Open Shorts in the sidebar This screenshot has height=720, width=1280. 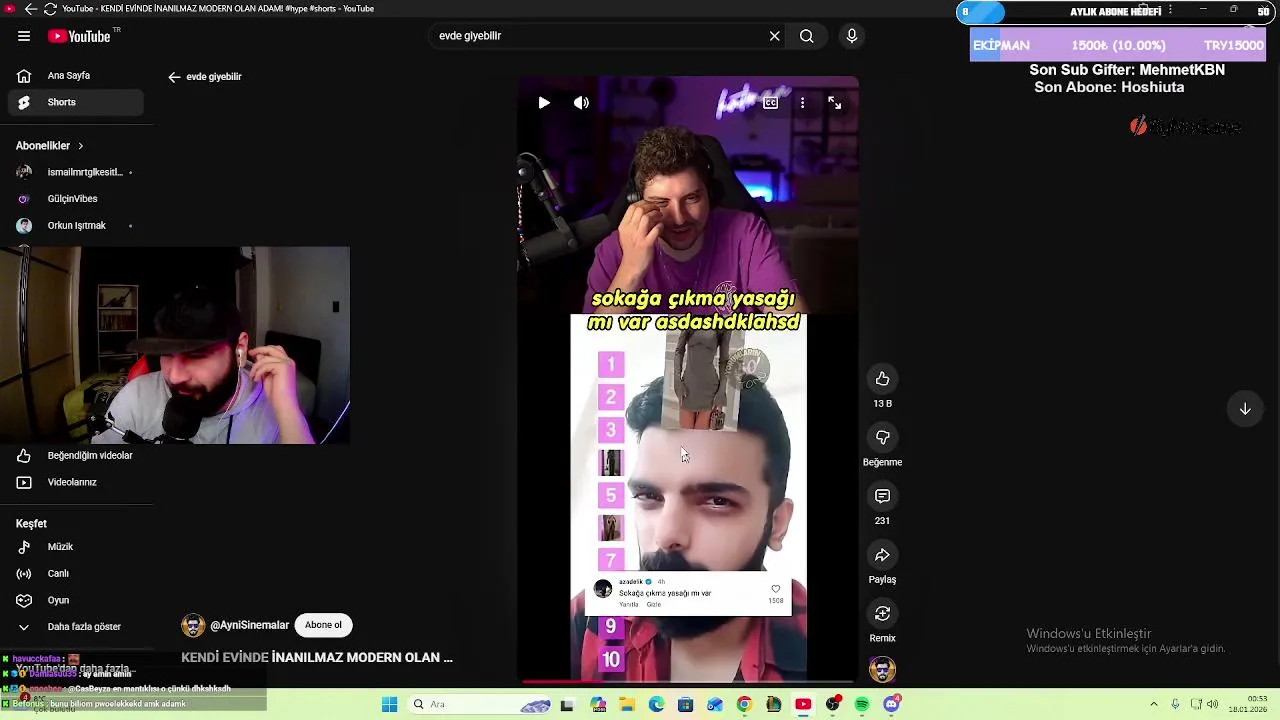tap(76, 102)
